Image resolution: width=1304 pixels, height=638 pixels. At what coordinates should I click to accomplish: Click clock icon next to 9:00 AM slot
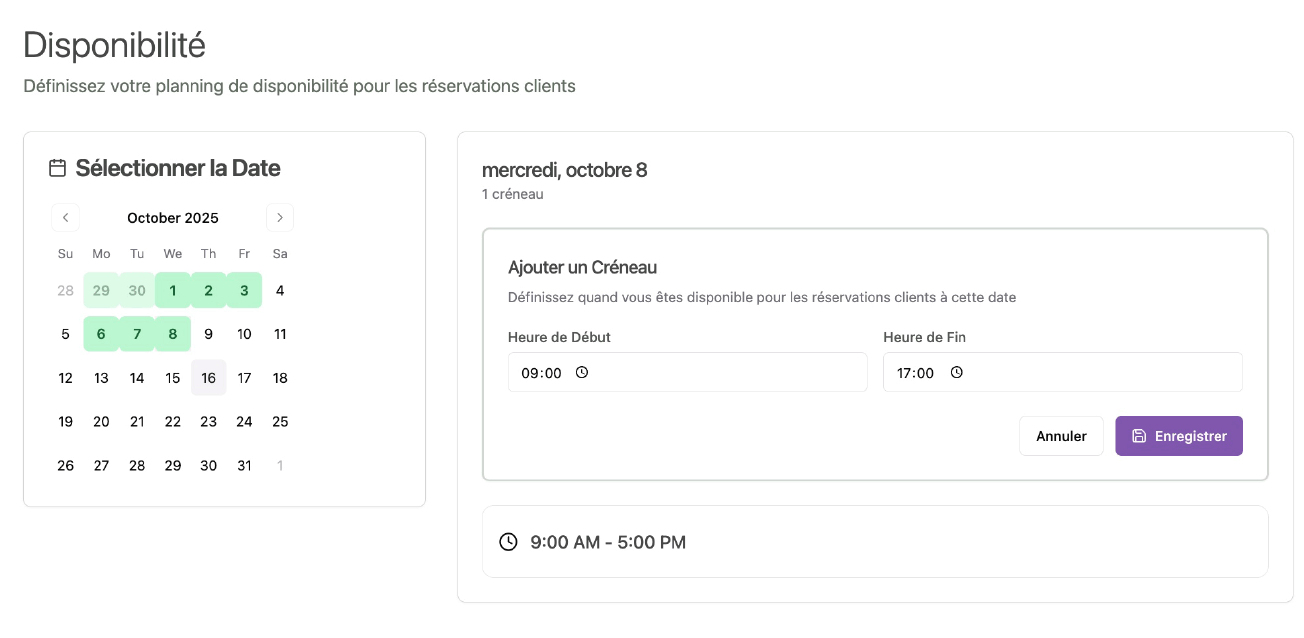pos(508,542)
